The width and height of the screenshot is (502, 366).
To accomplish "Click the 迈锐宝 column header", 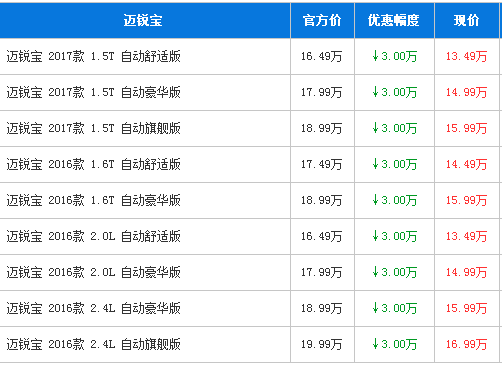I will click(x=143, y=21).
